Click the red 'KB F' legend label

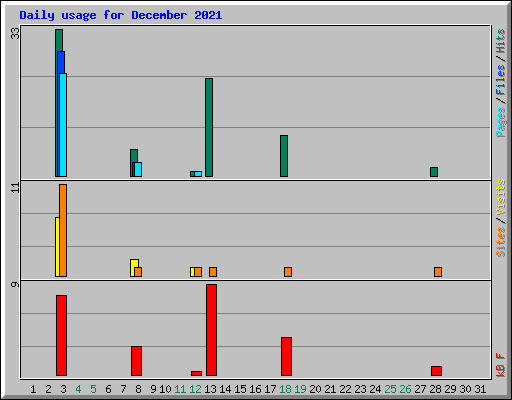point(501,365)
